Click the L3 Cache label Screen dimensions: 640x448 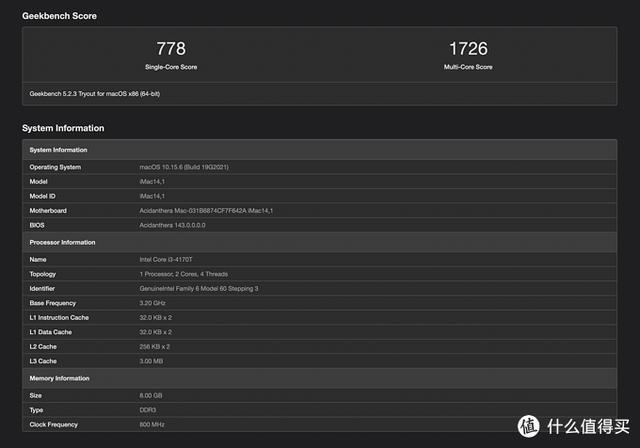tap(43, 361)
